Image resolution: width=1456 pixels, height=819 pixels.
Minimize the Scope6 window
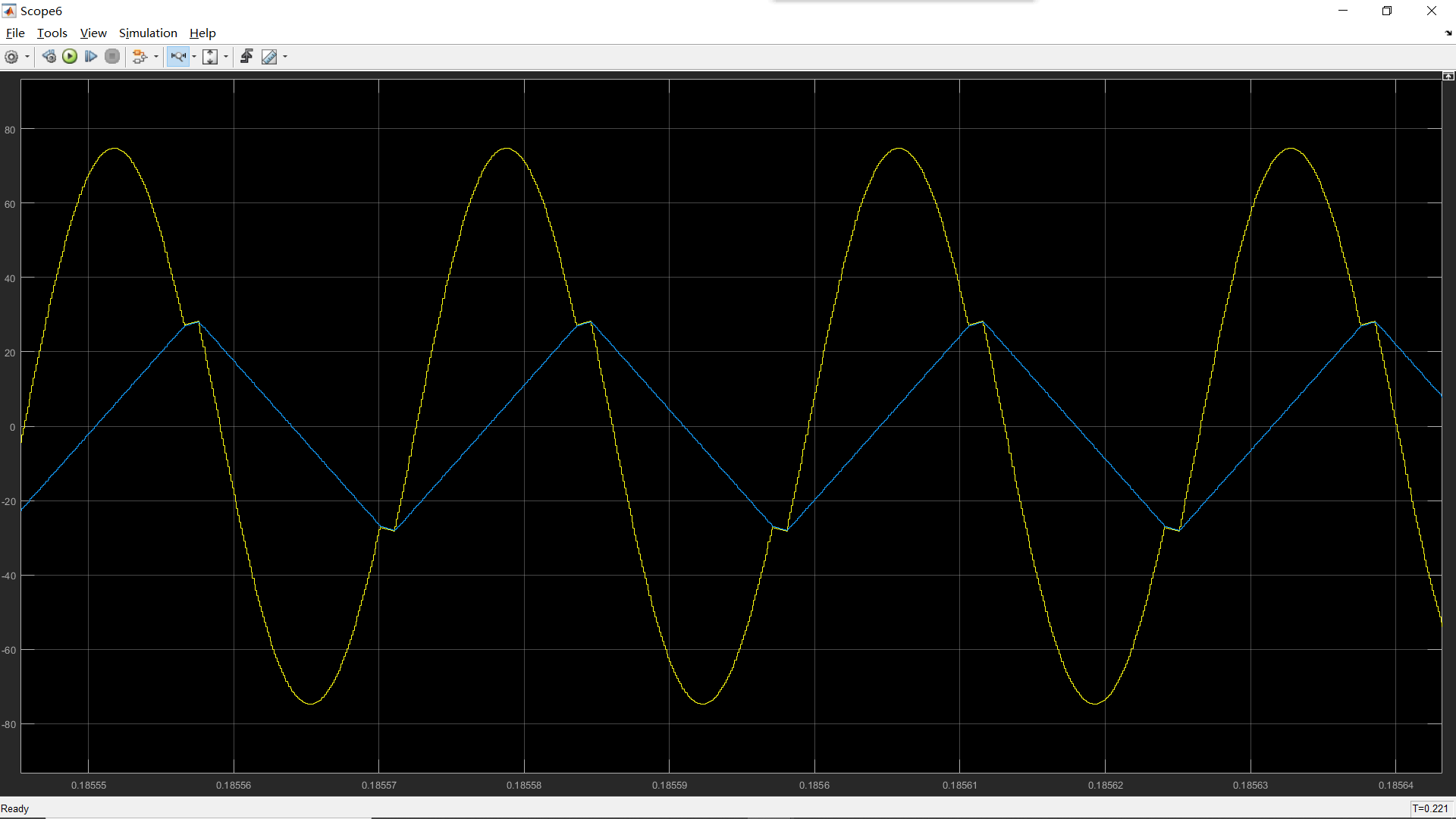click(1343, 11)
